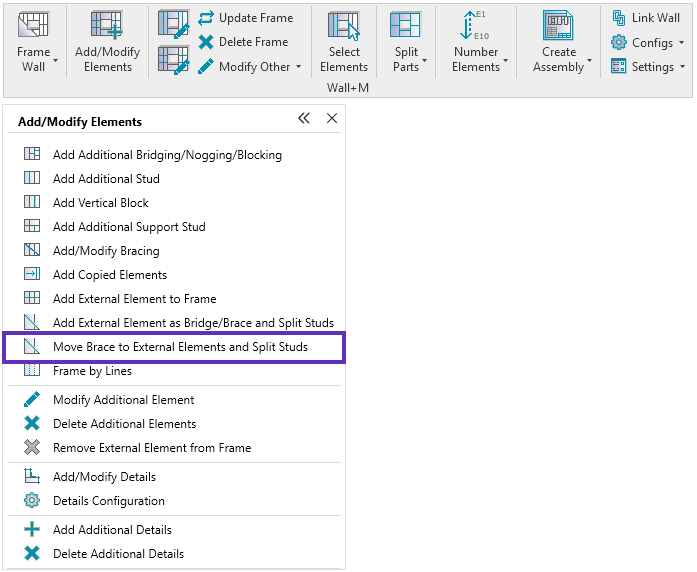Choose Move Brace to External Elements
The height and width of the screenshot is (572, 697).
(180, 347)
